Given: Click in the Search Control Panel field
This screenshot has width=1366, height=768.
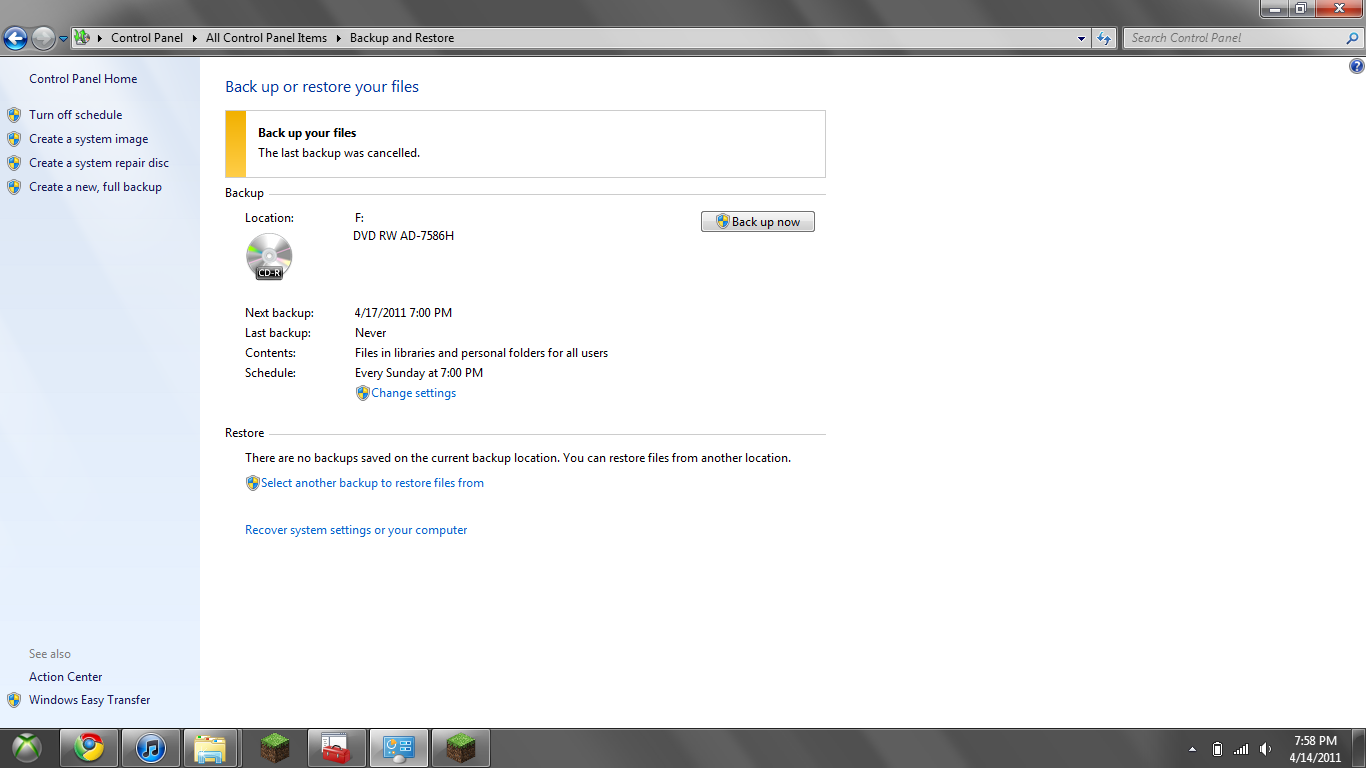Looking at the screenshot, I should [x=1234, y=38].
